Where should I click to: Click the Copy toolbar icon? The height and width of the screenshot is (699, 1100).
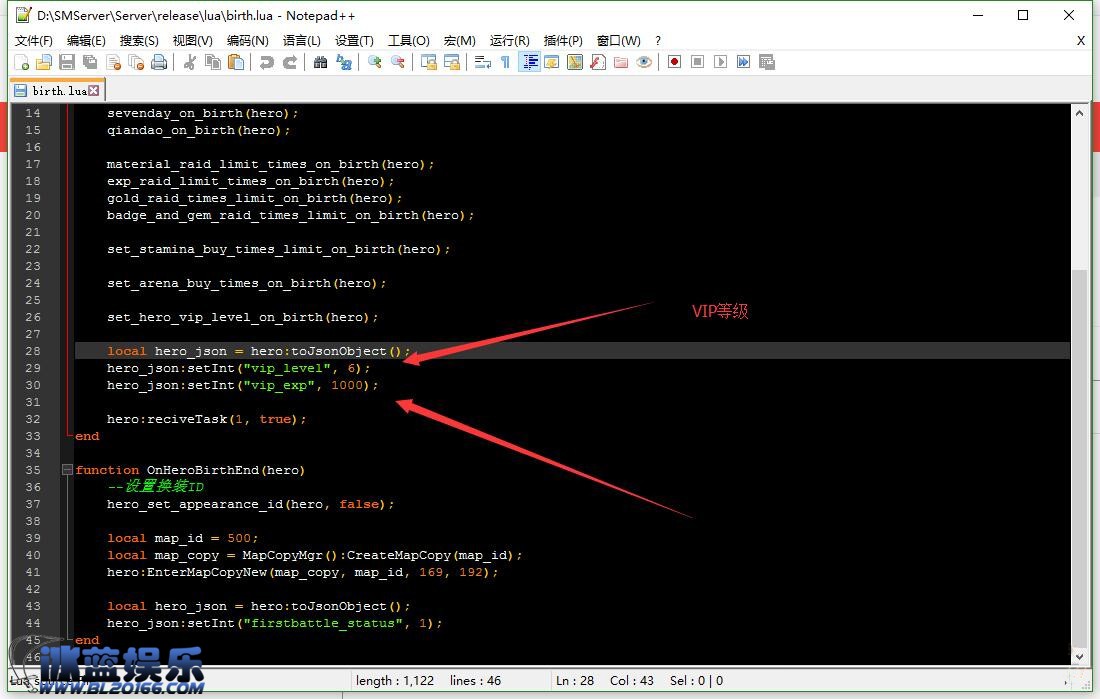coord(213,62)
